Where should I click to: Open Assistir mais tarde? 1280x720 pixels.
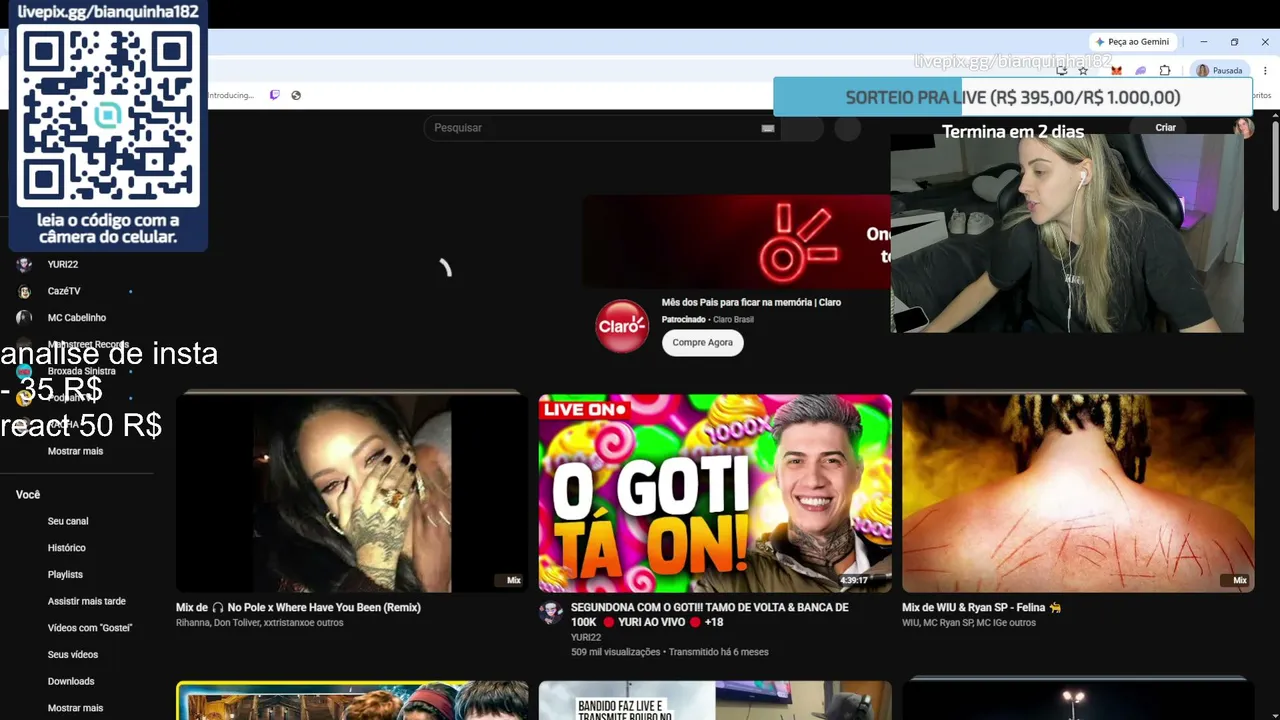87,601
